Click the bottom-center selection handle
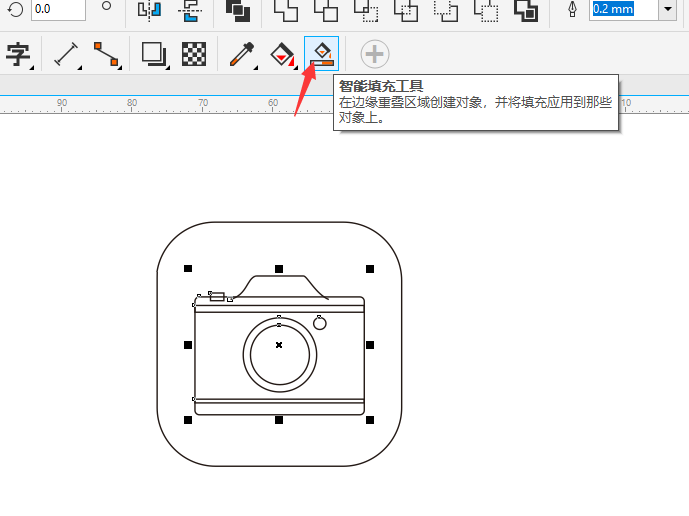Viewport: 689px width, 516px height. [x=279, y=420]
